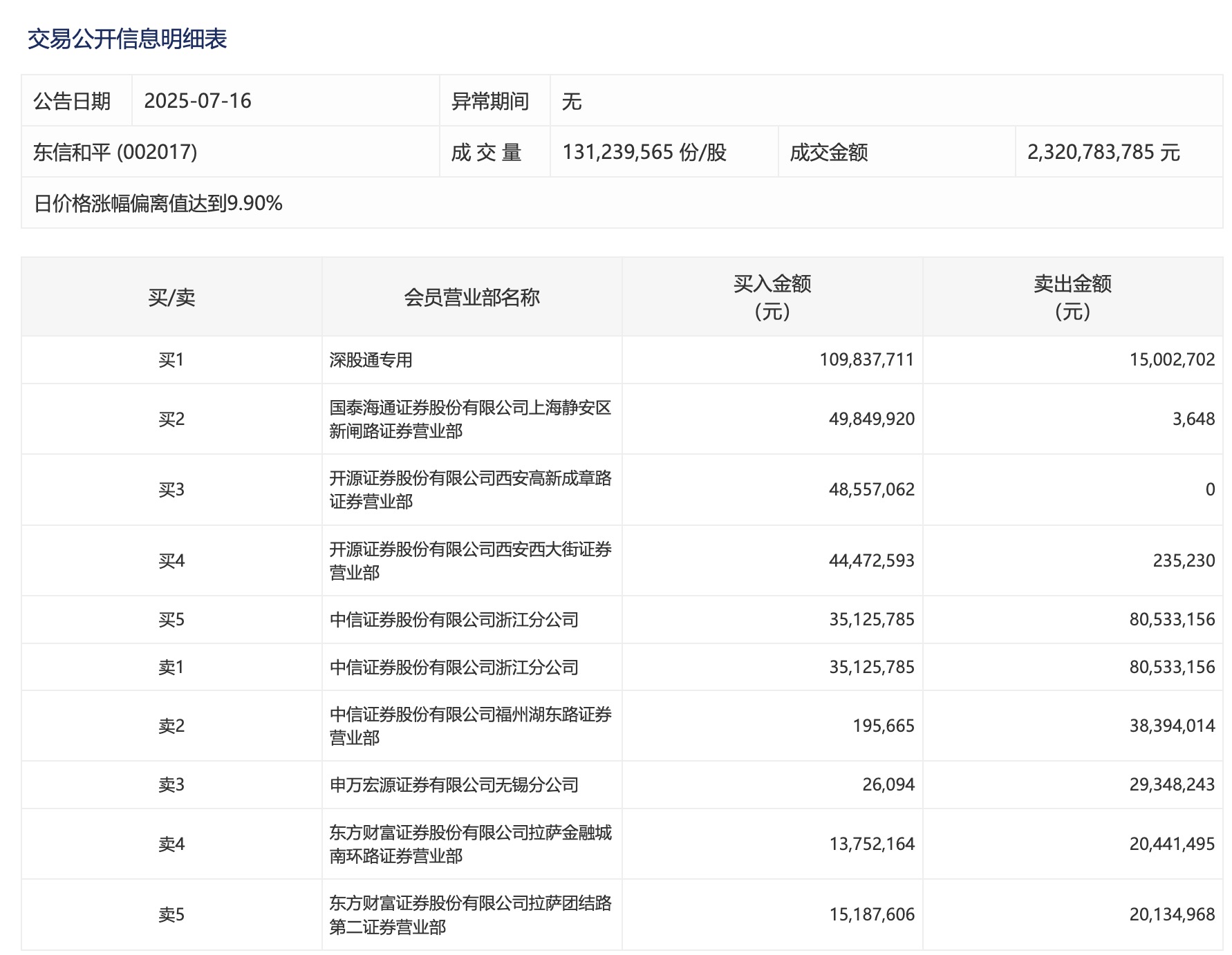Click the 卖出金额 (元) column header
The image size is (1232, 955).
click(x=1072, y=298)
